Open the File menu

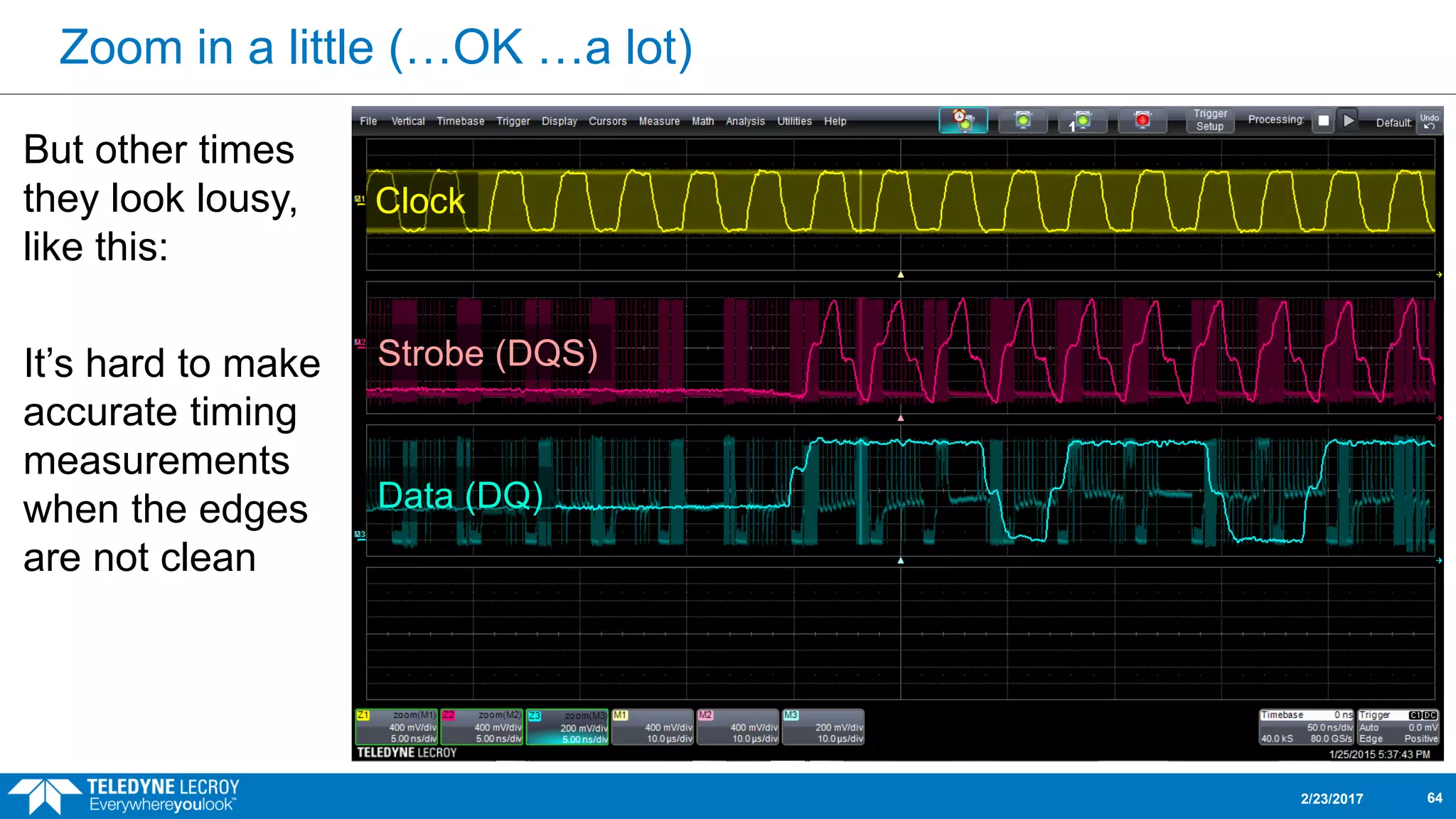tap(368, 122)
